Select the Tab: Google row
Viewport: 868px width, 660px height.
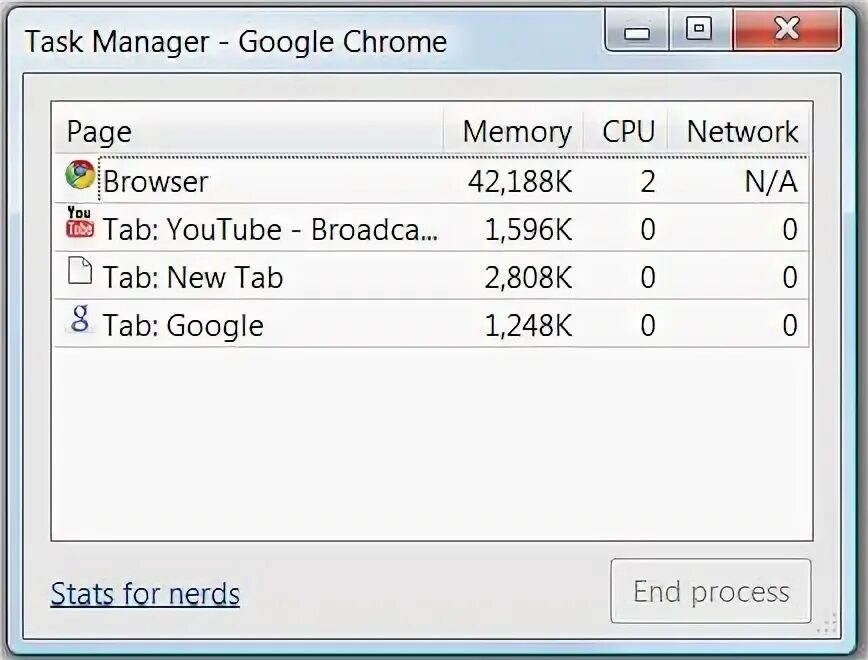coord(432,324)
